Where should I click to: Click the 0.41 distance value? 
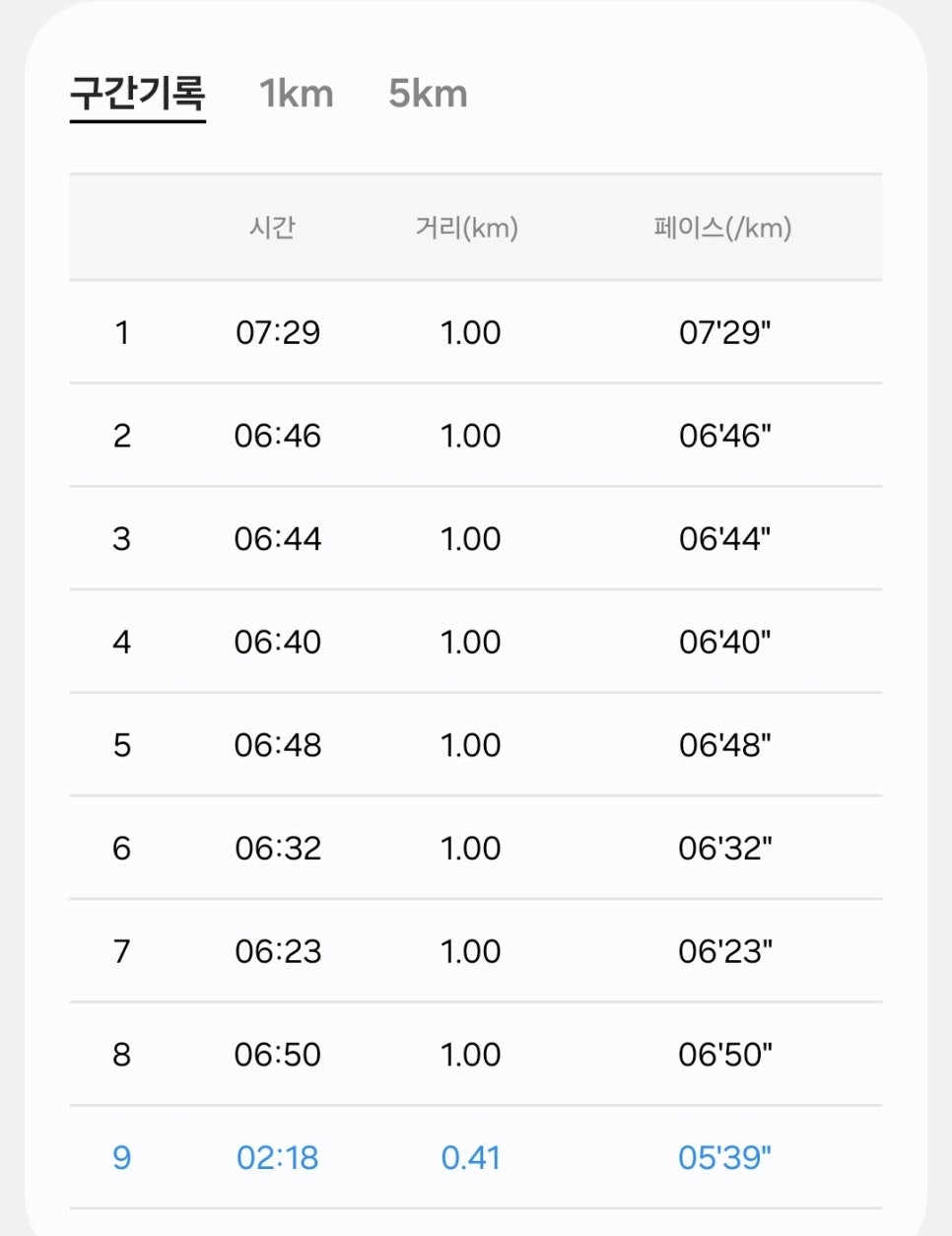471,1157
